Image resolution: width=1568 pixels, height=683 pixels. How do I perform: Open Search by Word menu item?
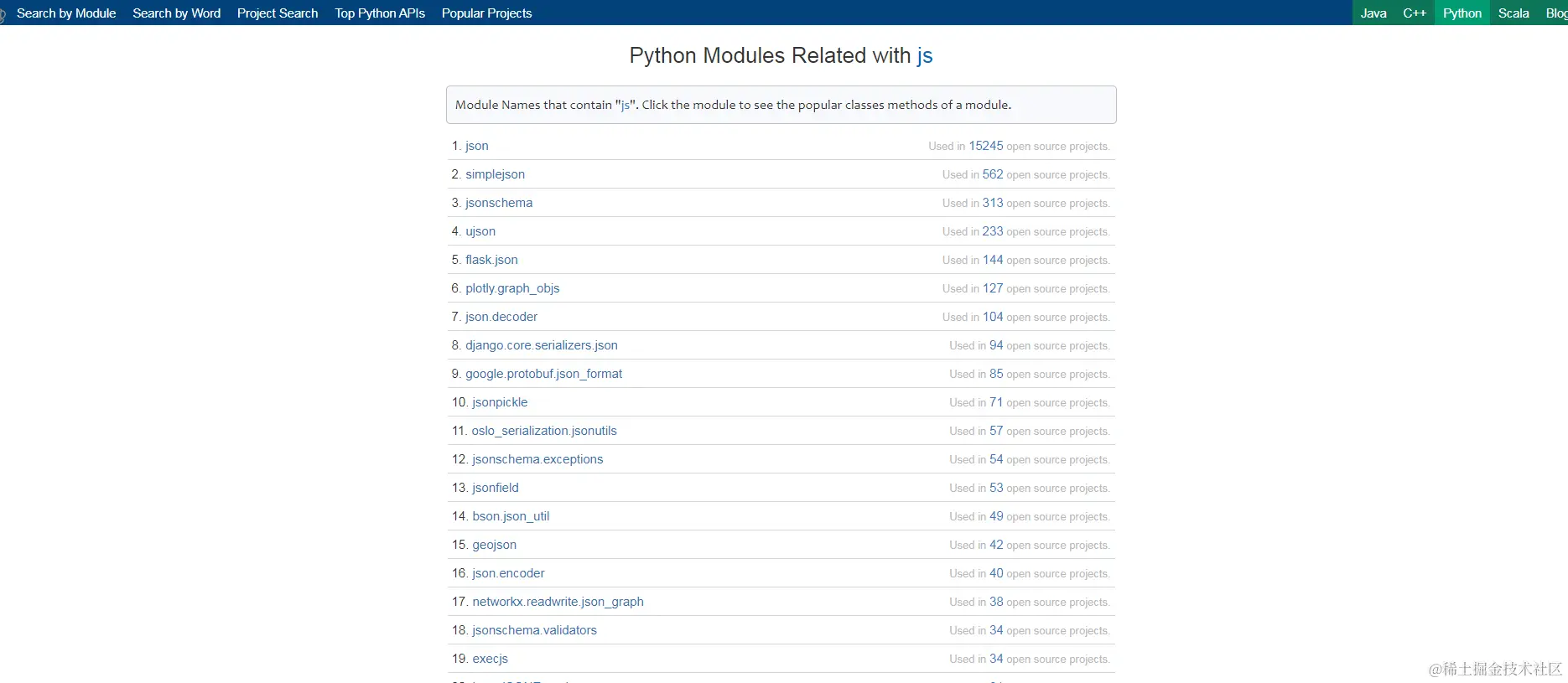[x=176, y=13]
